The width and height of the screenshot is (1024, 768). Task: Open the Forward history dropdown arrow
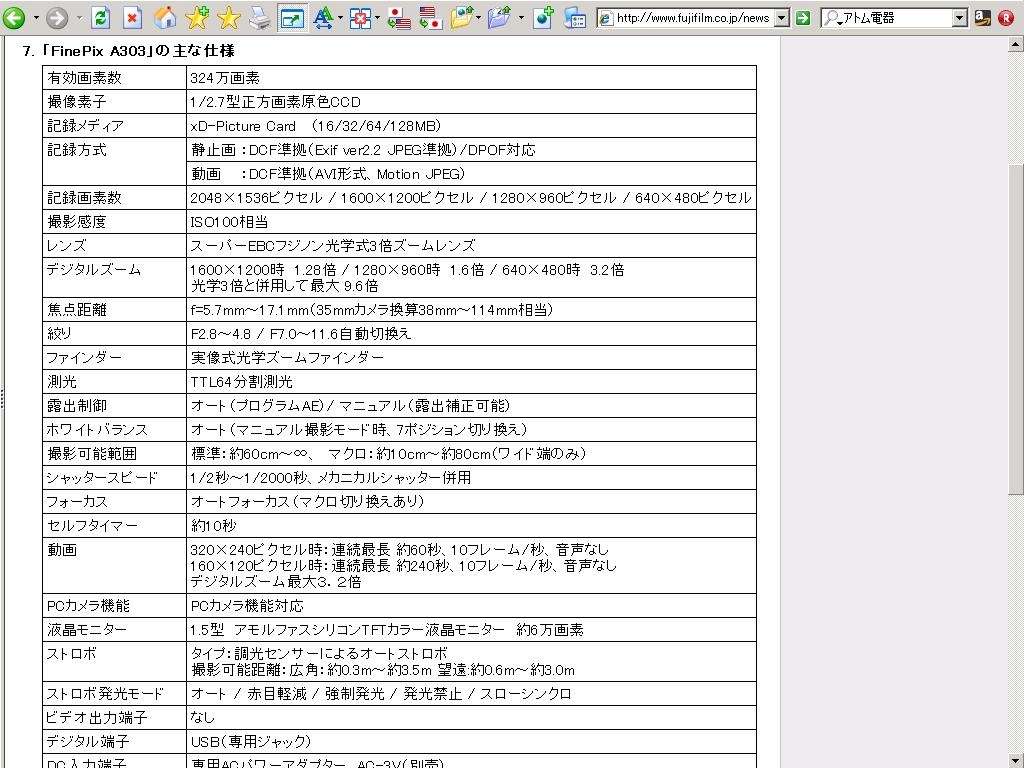tap(79, 18)
